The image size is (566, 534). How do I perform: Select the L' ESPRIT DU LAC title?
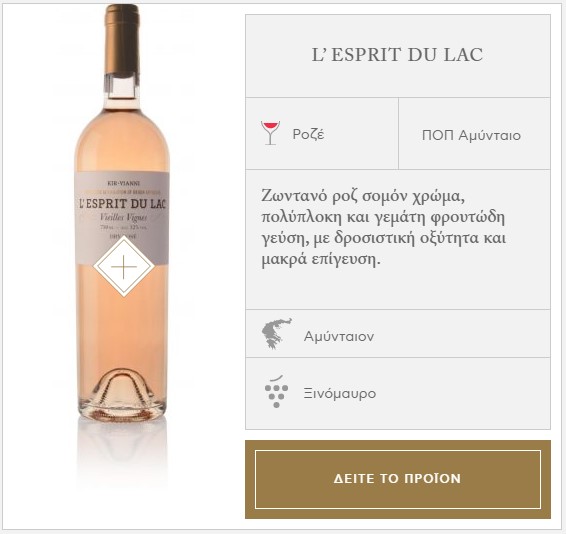pyautogui.click(x=397, y=55)
